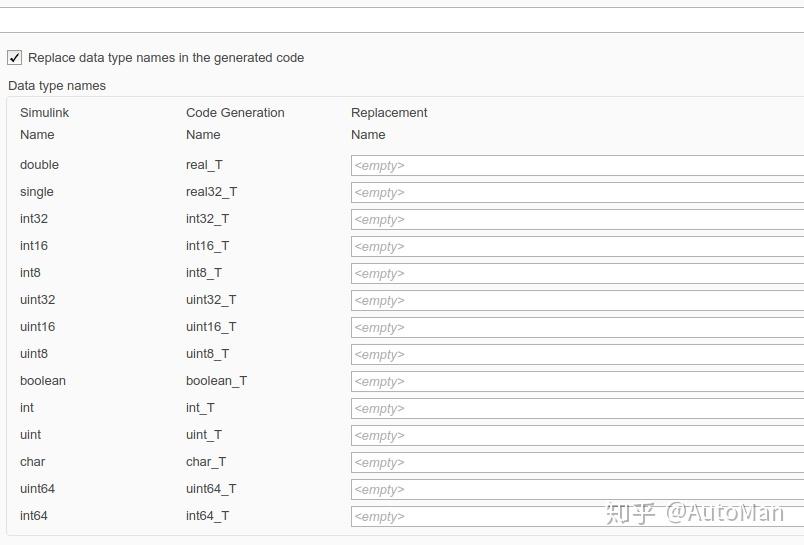Image resolution: width=804 pixels, height=545 pixels.
Task: Click the real_T code generation name
Action: [204, 165]
